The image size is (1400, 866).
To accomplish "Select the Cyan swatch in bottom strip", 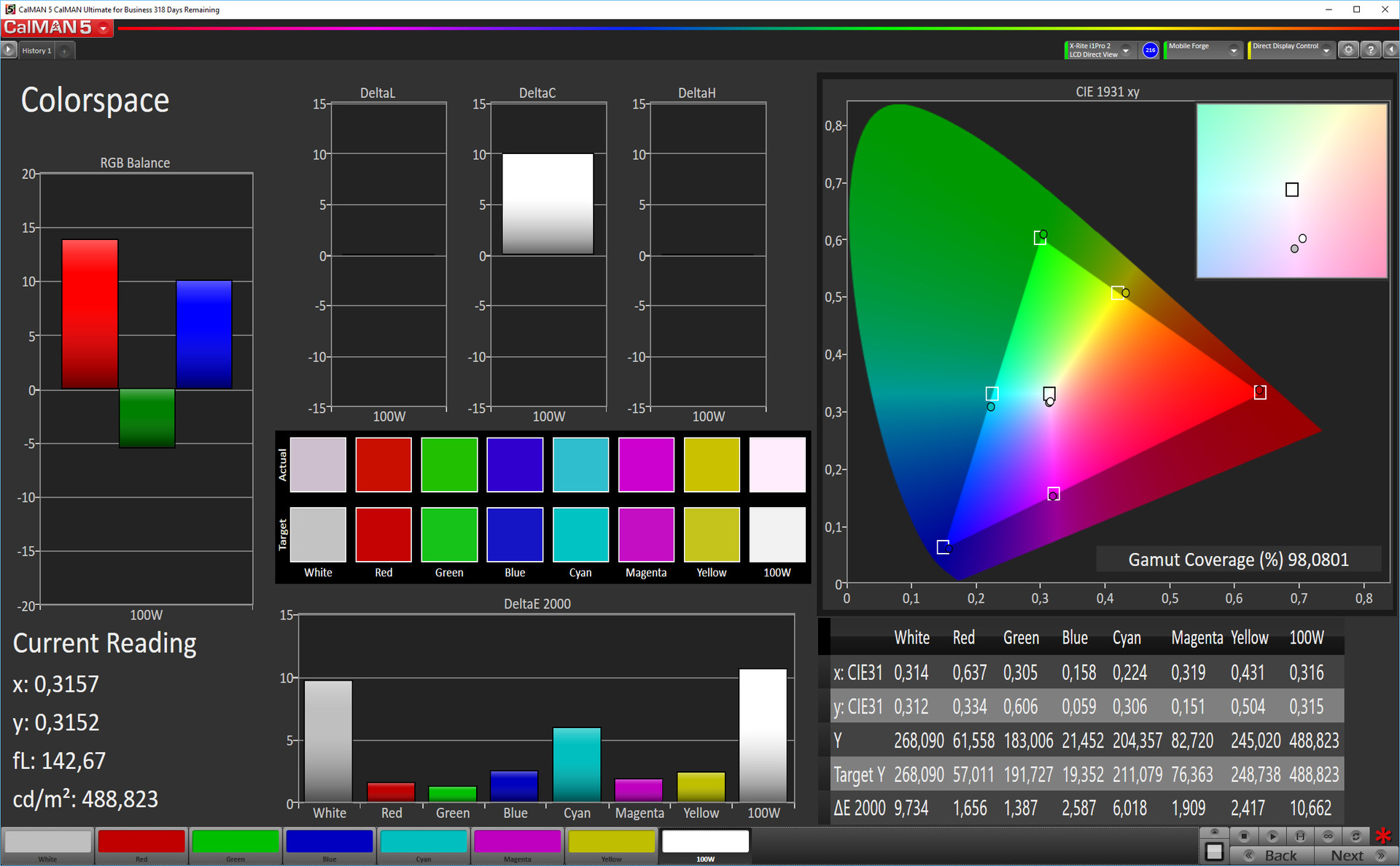I will click(x=423, y=843).
